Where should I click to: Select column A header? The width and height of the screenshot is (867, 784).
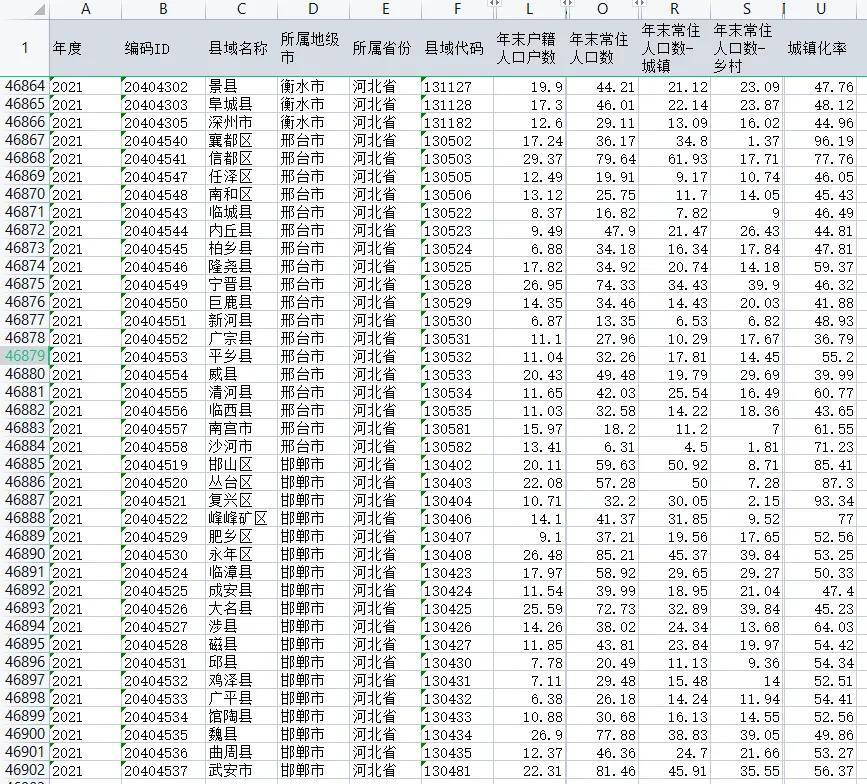tap(85, 9)
